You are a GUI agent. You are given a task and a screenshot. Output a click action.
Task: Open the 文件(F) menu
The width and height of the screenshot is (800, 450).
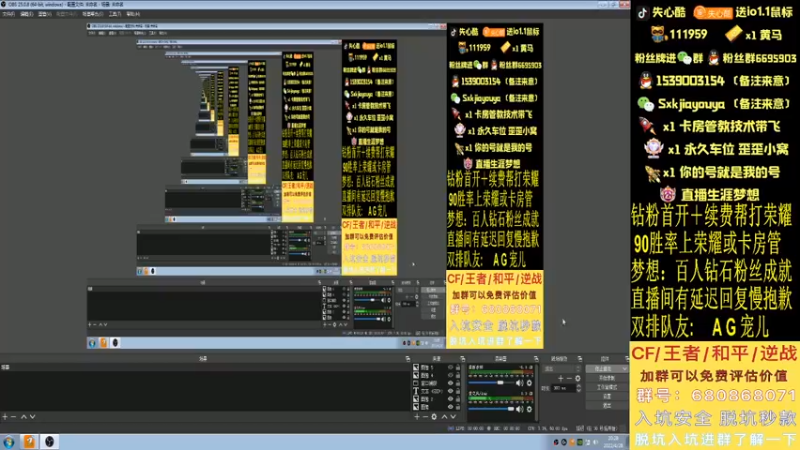click(x=8, y=14)
